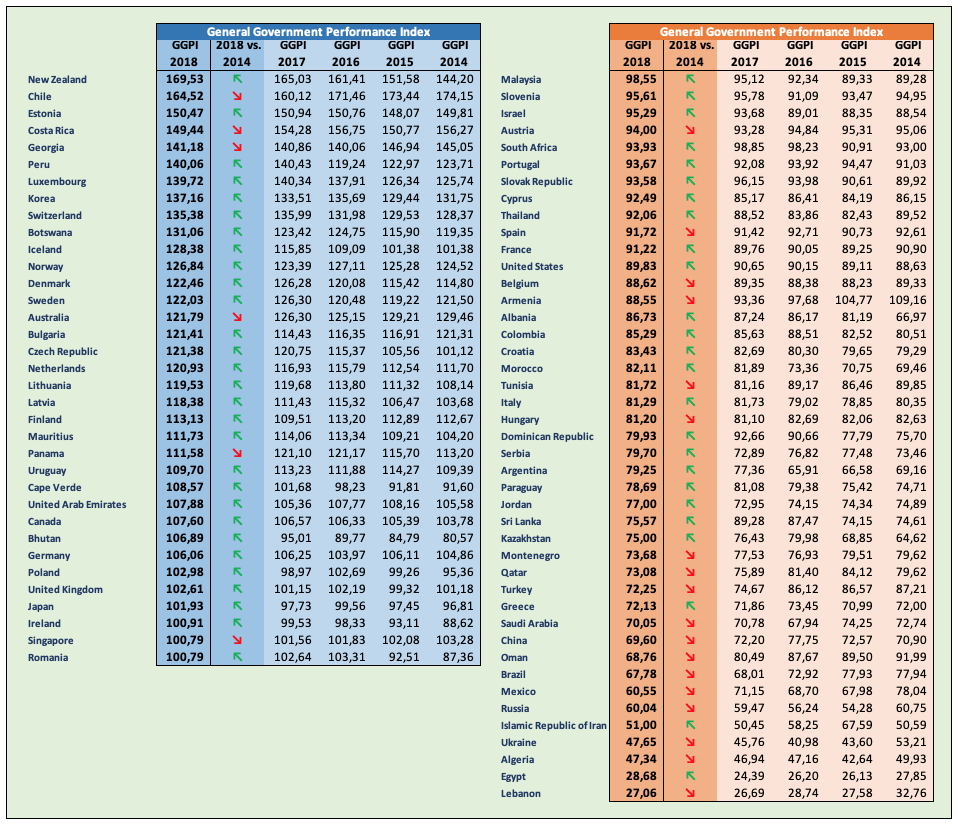Click the value 28,68 for Egypt
The width and height of the screenshot is (958, 826).
coord(640,776)
